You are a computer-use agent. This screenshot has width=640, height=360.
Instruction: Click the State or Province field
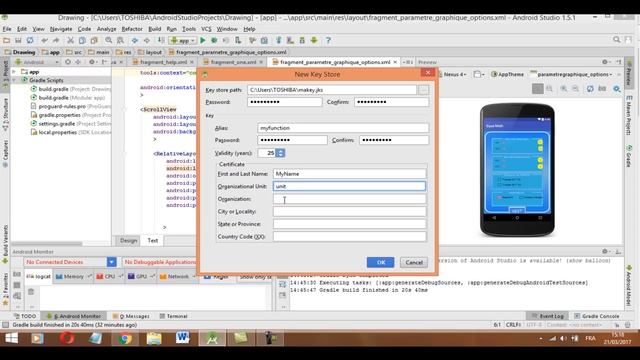pos(349,224)
